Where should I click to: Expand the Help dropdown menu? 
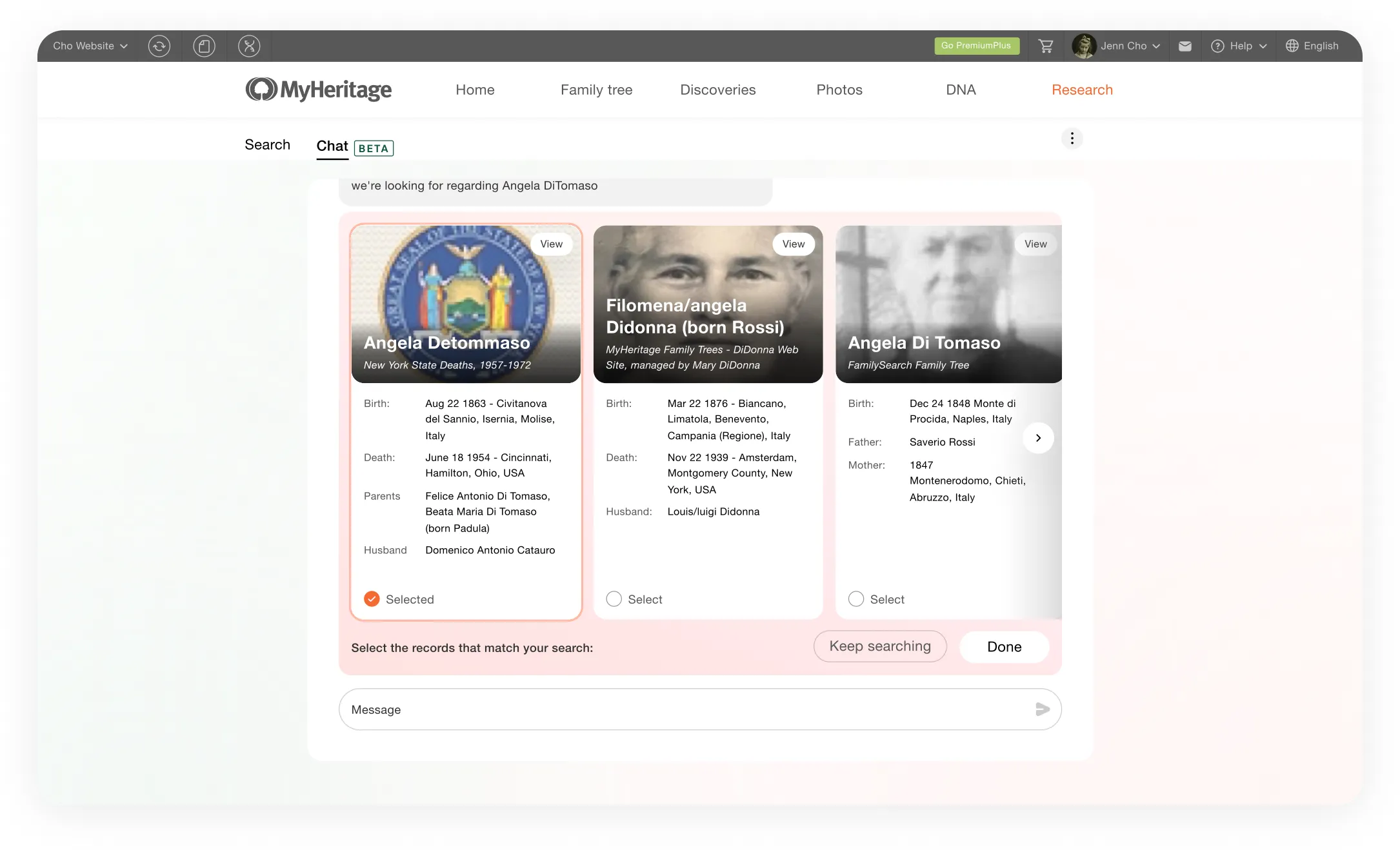(1248, 46)
